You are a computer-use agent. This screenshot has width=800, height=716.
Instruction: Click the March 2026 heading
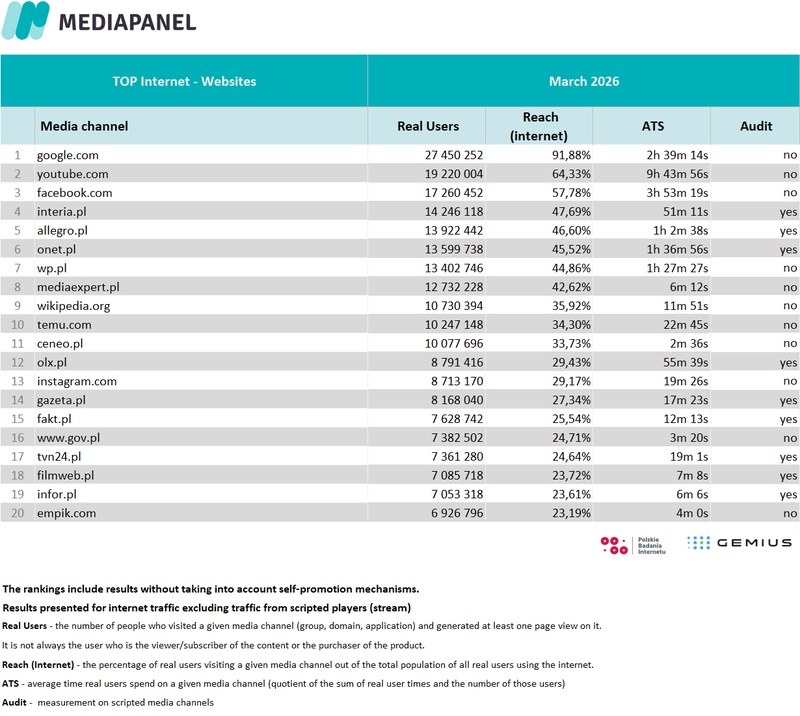584,81
